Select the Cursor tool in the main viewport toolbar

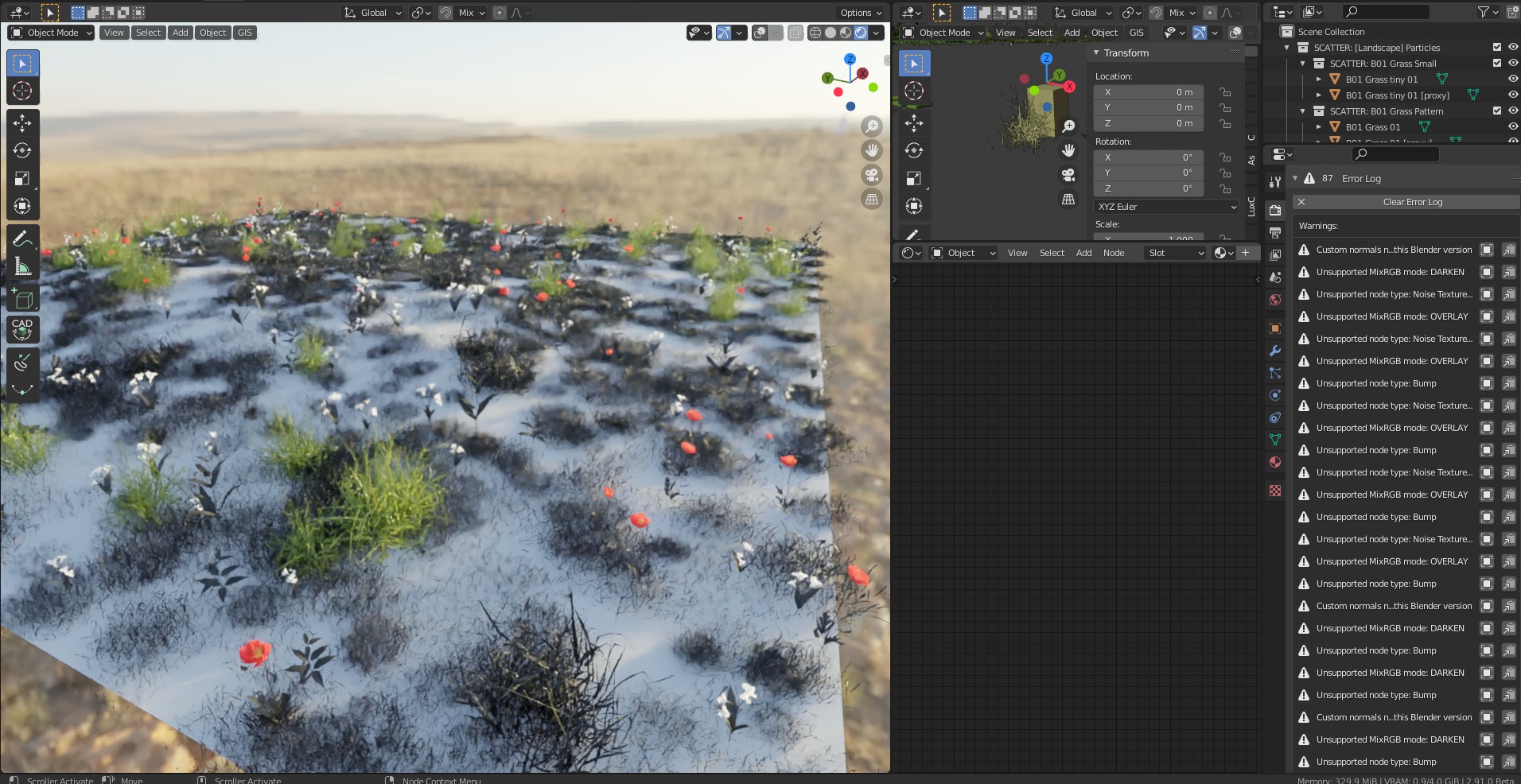22,91
